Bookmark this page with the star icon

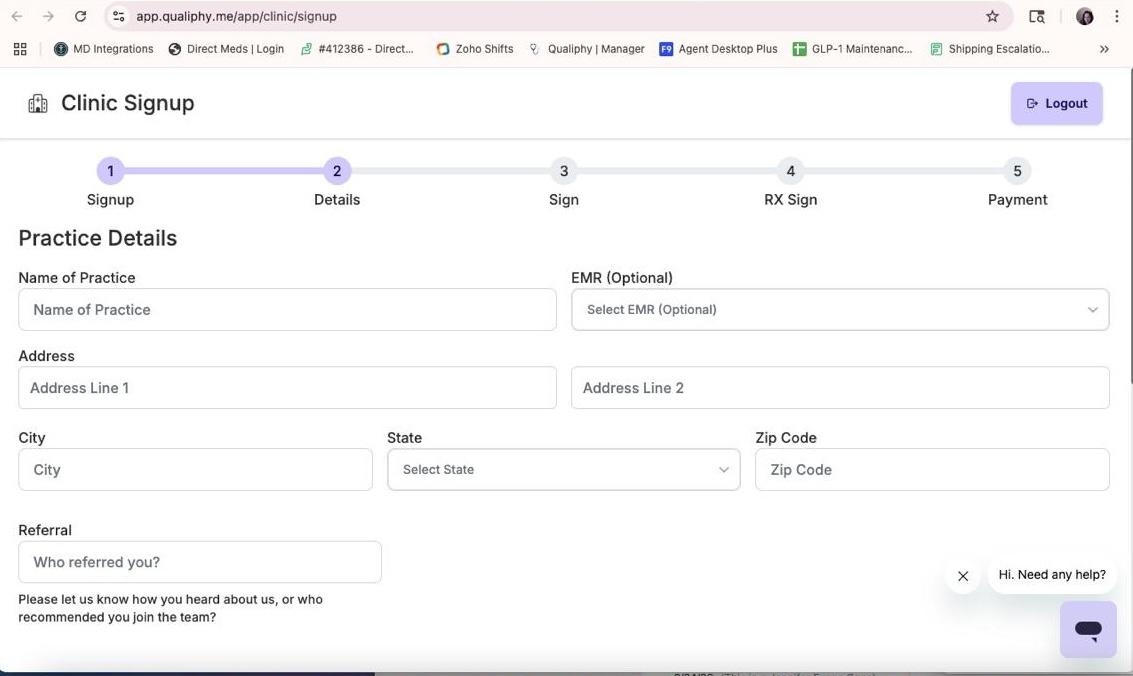pyautogui.click(x=992, y=16)
